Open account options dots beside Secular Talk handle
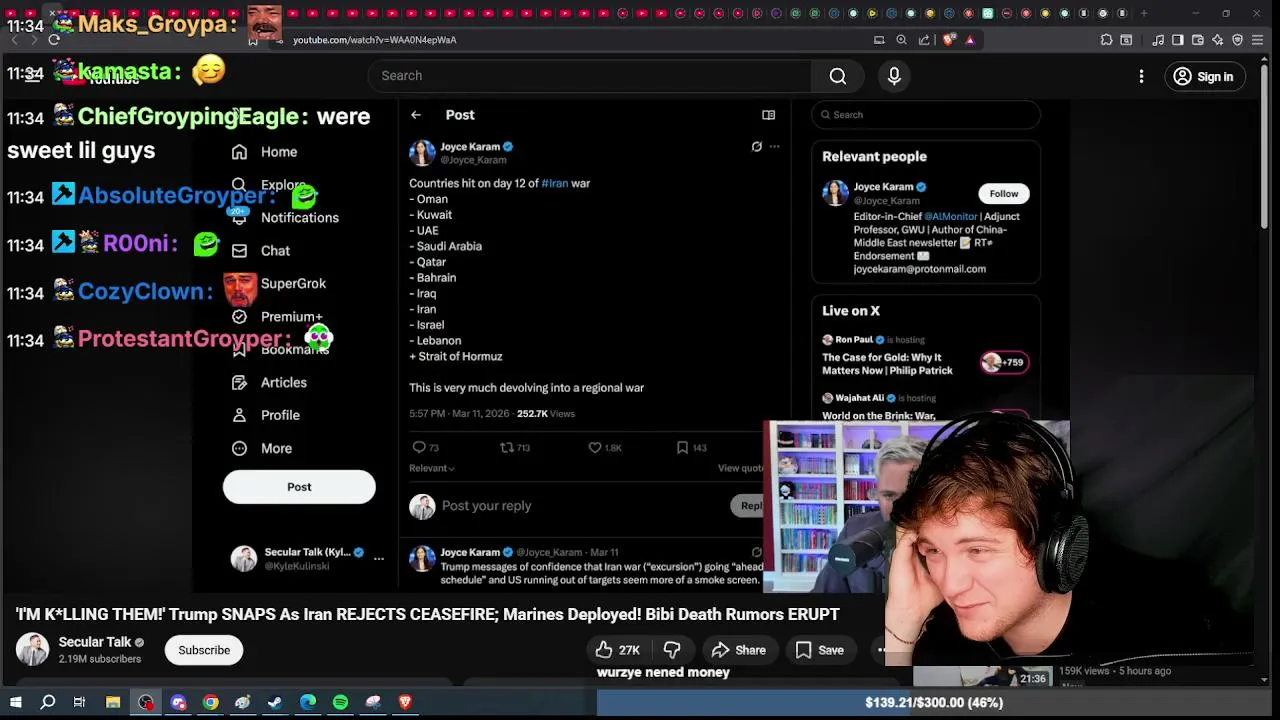This screenshot has width=1280, height=720. (x=378, y=559)
